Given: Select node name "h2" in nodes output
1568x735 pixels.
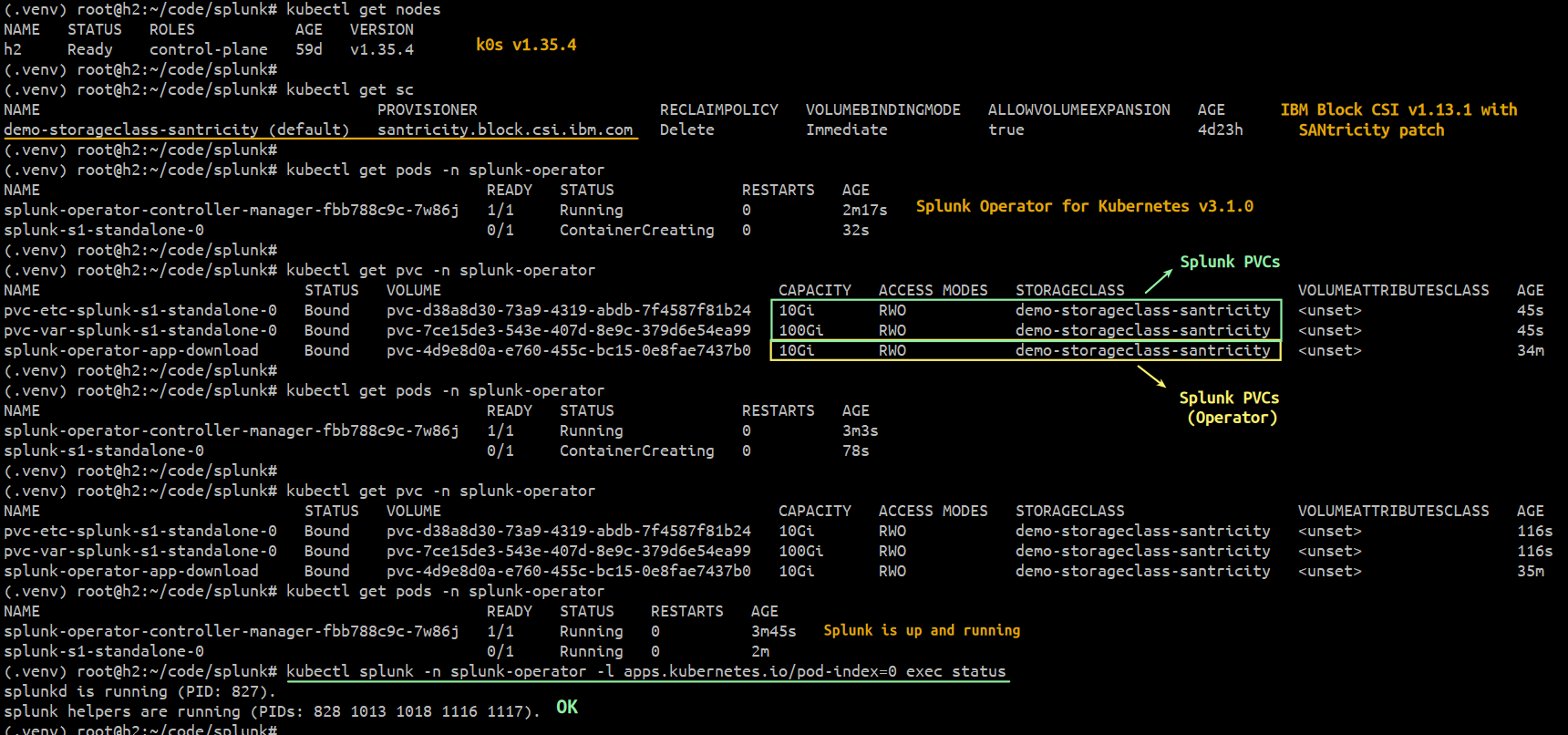Looking at the screenshot, I should tap(13, 49).
